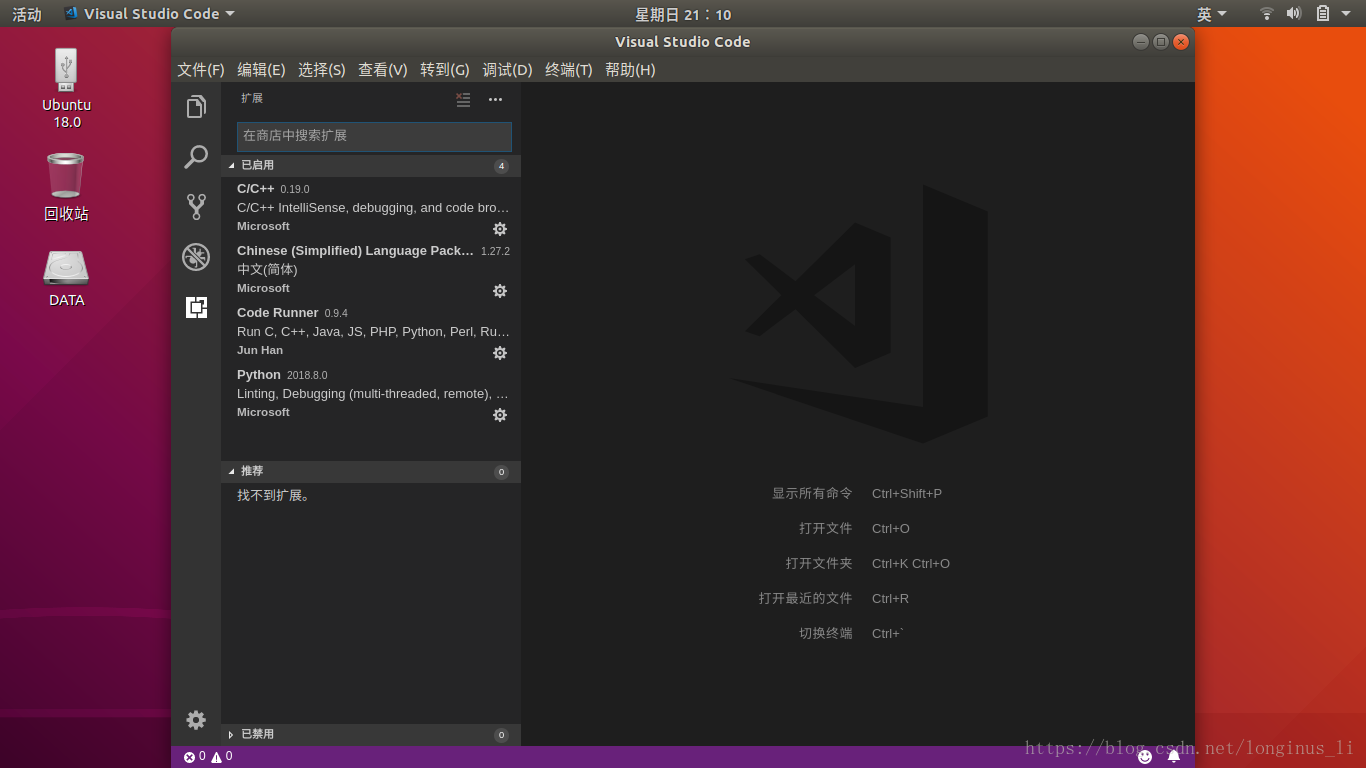Open the 编辑(E) menu

click(261, 70)
